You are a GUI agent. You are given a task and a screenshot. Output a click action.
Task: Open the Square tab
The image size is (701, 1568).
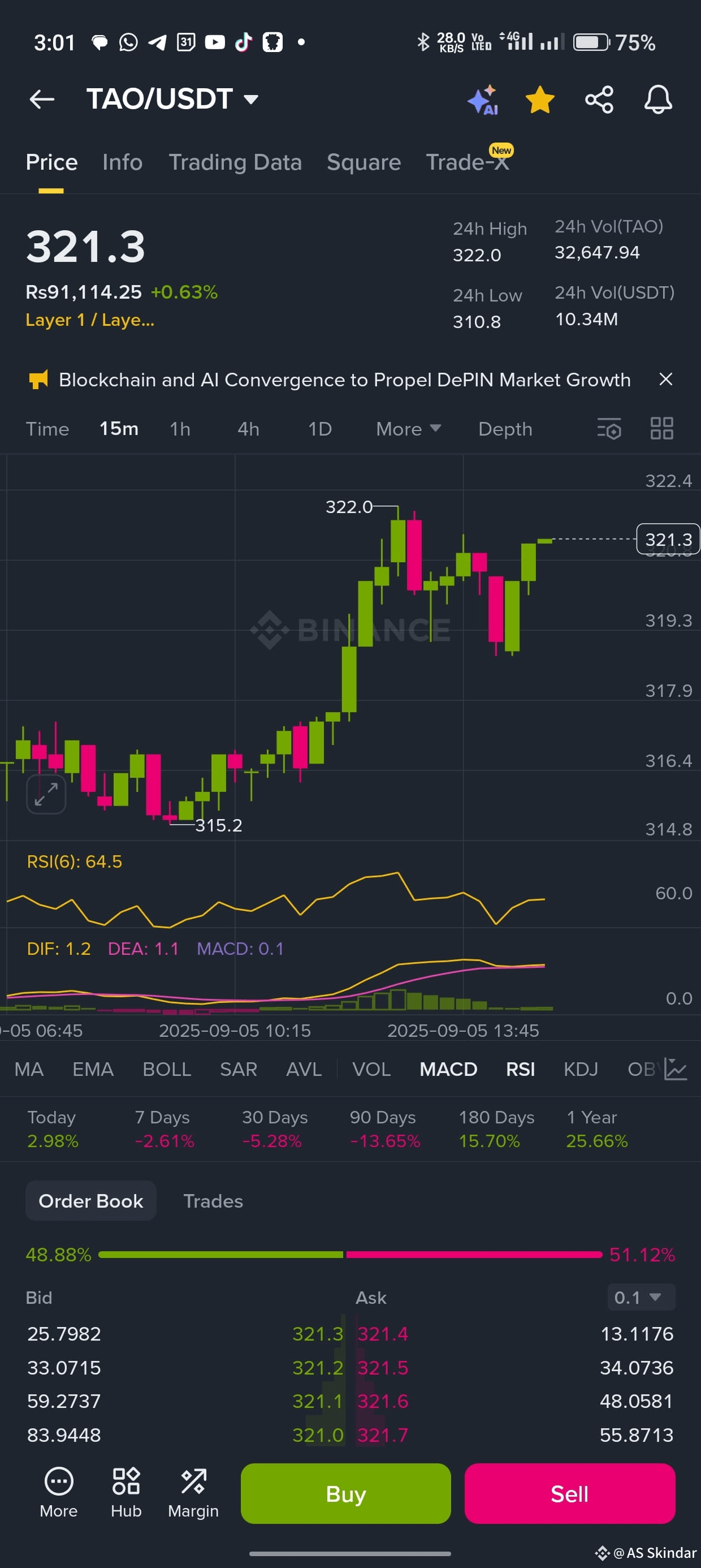click(364, 162)
